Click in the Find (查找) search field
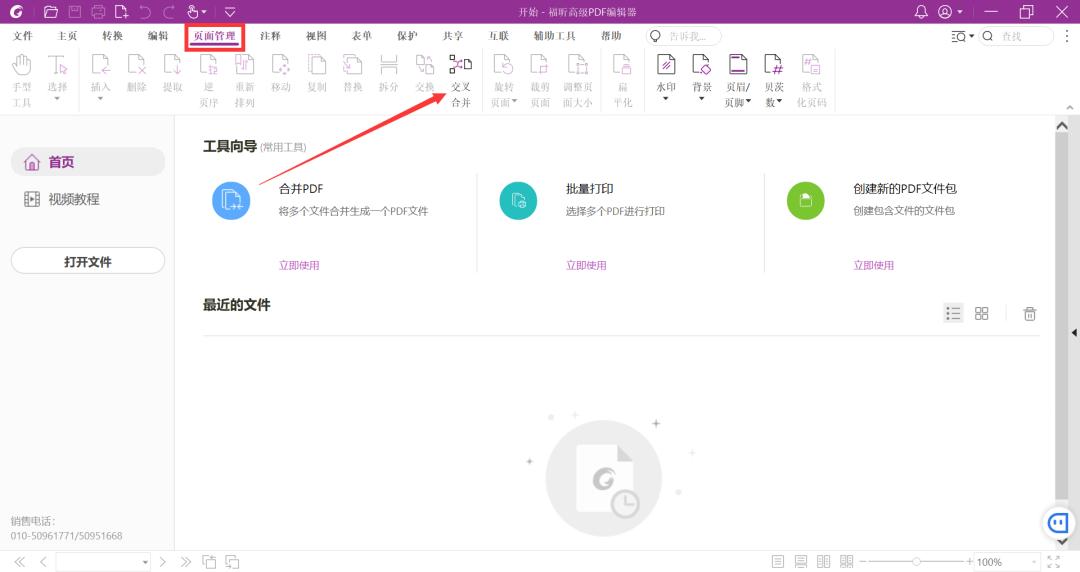The width and height of the screenshot is (1080, 572). point(1017,36)
